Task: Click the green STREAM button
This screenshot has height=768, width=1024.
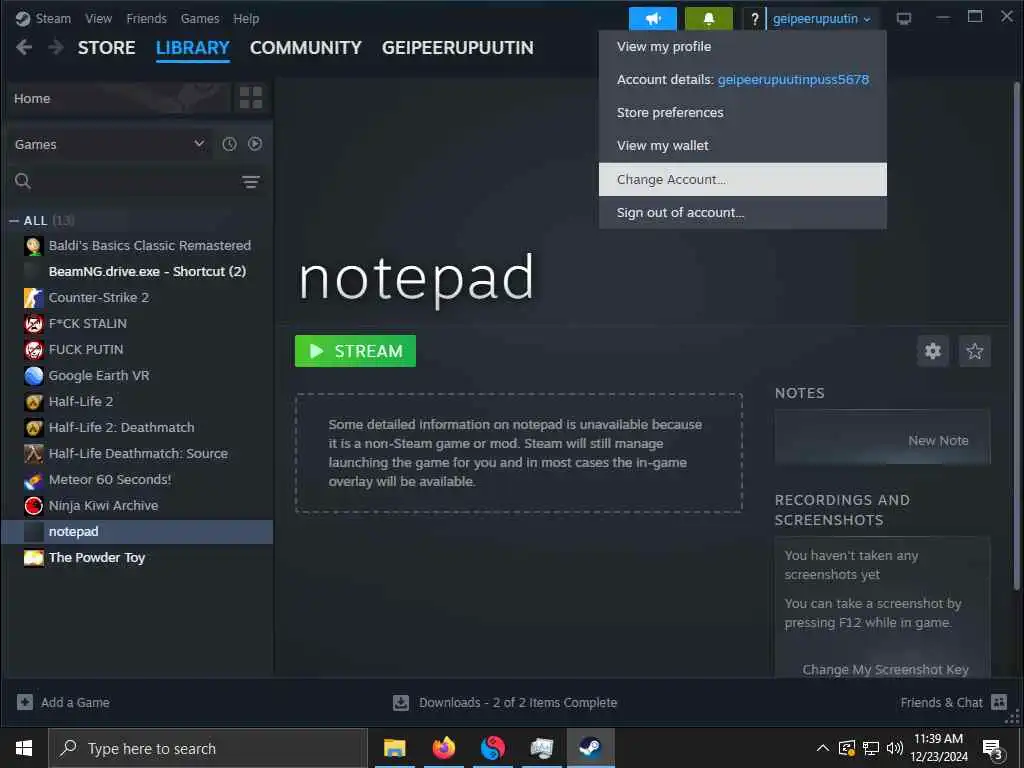Action: 355,351
